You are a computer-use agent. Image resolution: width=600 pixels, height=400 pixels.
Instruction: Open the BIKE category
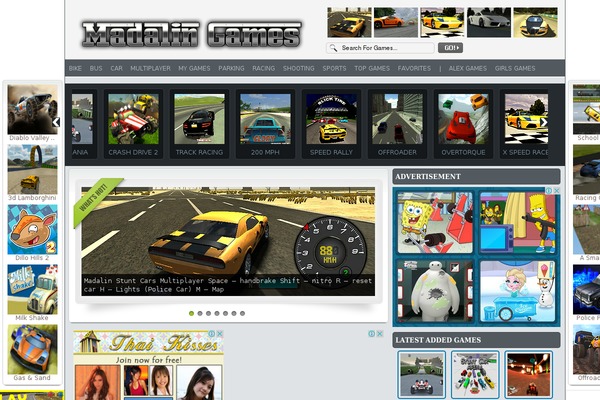pos(75,69)
